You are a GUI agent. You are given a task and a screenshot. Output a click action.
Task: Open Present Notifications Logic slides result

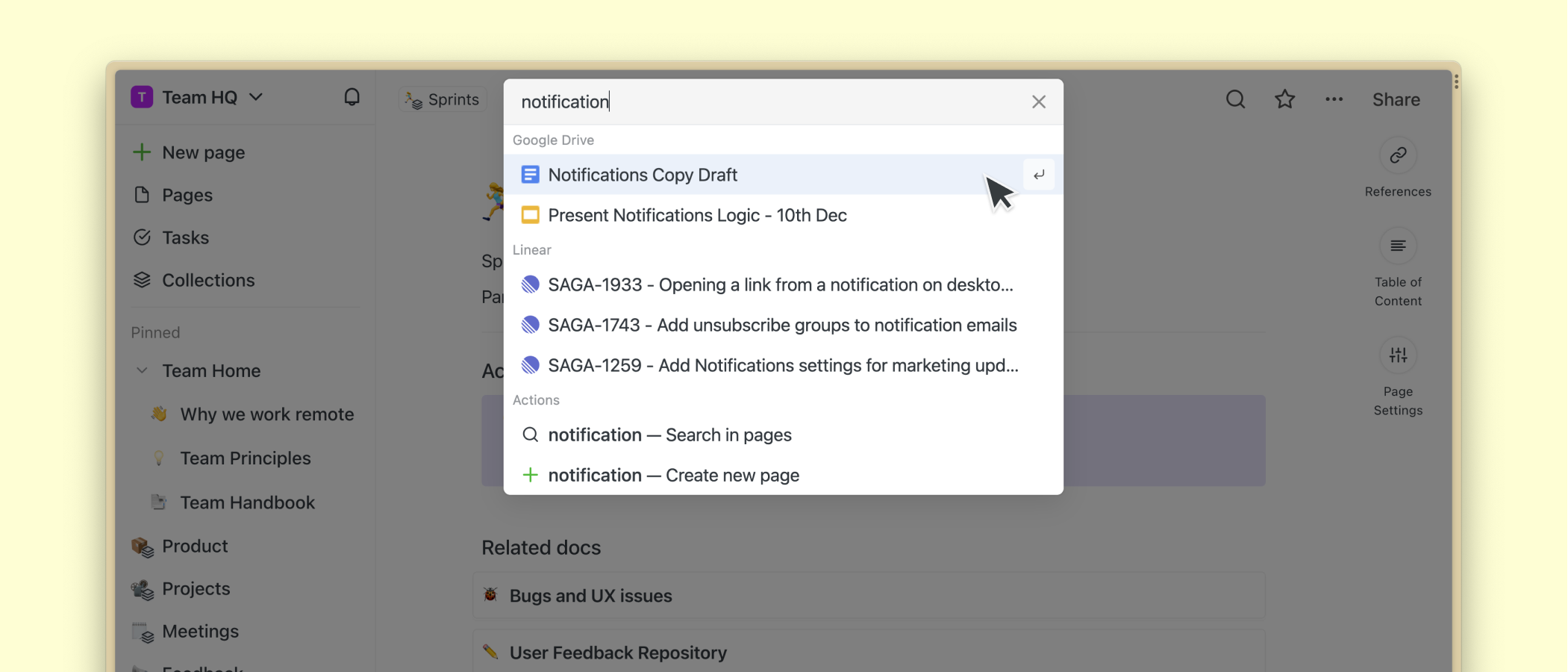coord(697,215)
